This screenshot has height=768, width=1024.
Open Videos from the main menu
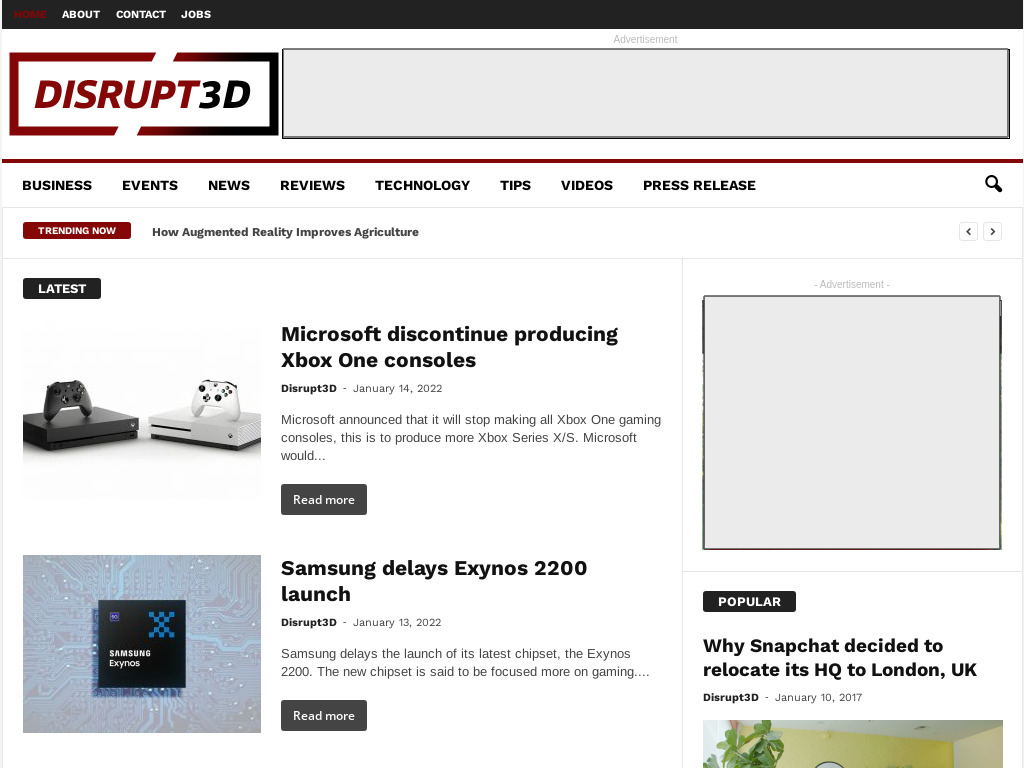click(x=586, y=185)
